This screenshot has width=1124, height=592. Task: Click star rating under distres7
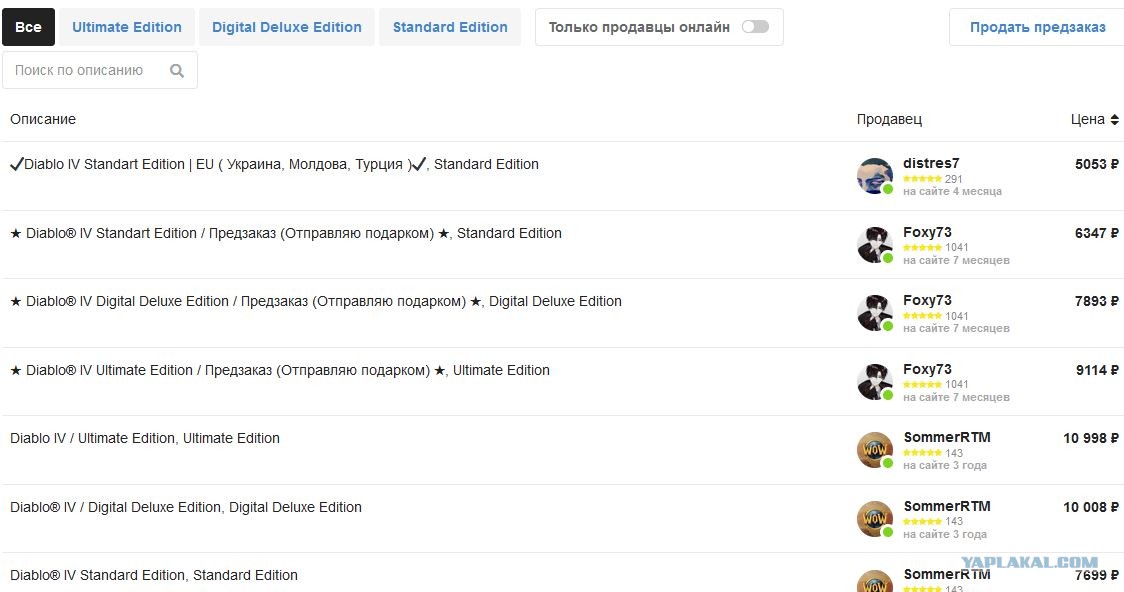(x=922, y=179)
